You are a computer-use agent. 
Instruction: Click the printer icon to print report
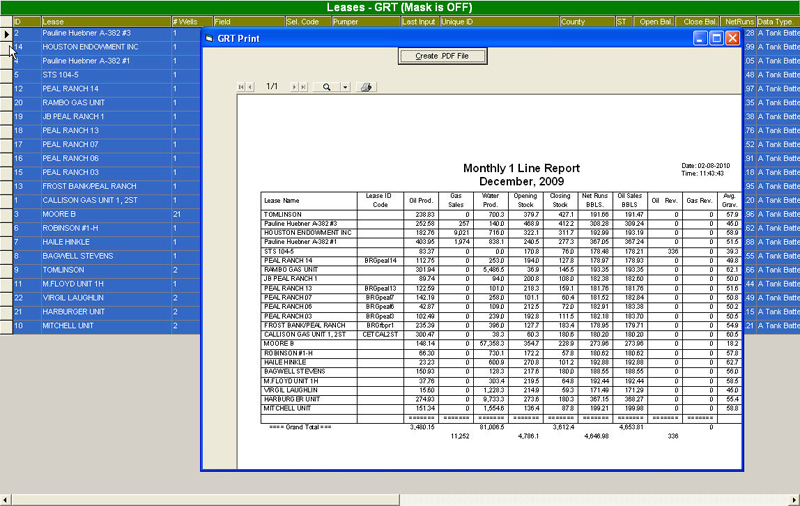pos(366,87)
